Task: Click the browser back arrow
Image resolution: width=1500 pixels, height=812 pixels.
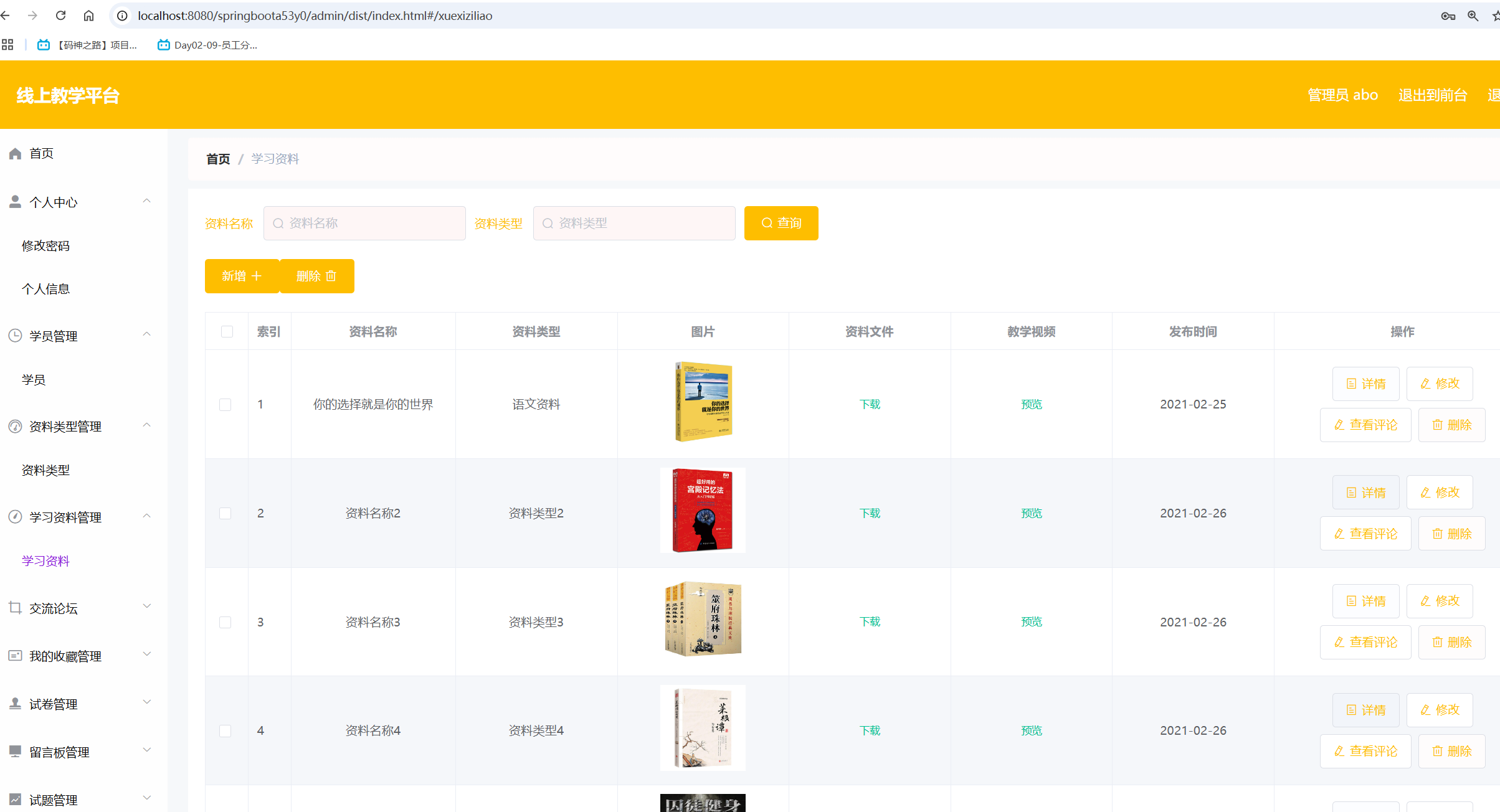Action: point(6,16)
